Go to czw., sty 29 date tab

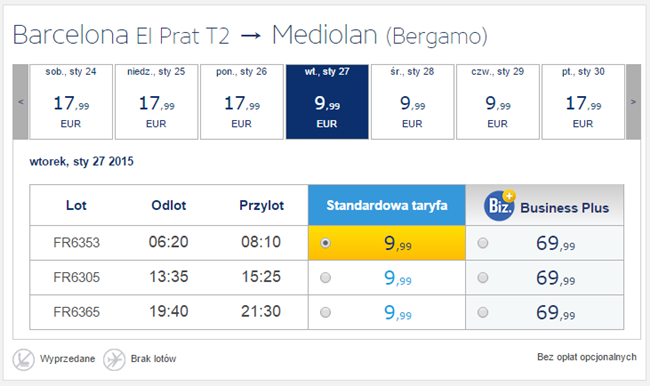tap(498, 102)
